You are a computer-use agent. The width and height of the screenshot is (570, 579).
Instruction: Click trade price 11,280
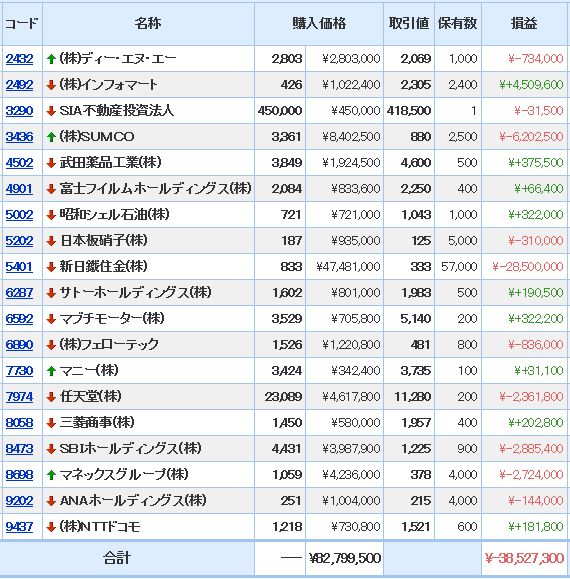pyautogui.click(x=412, y=397)
